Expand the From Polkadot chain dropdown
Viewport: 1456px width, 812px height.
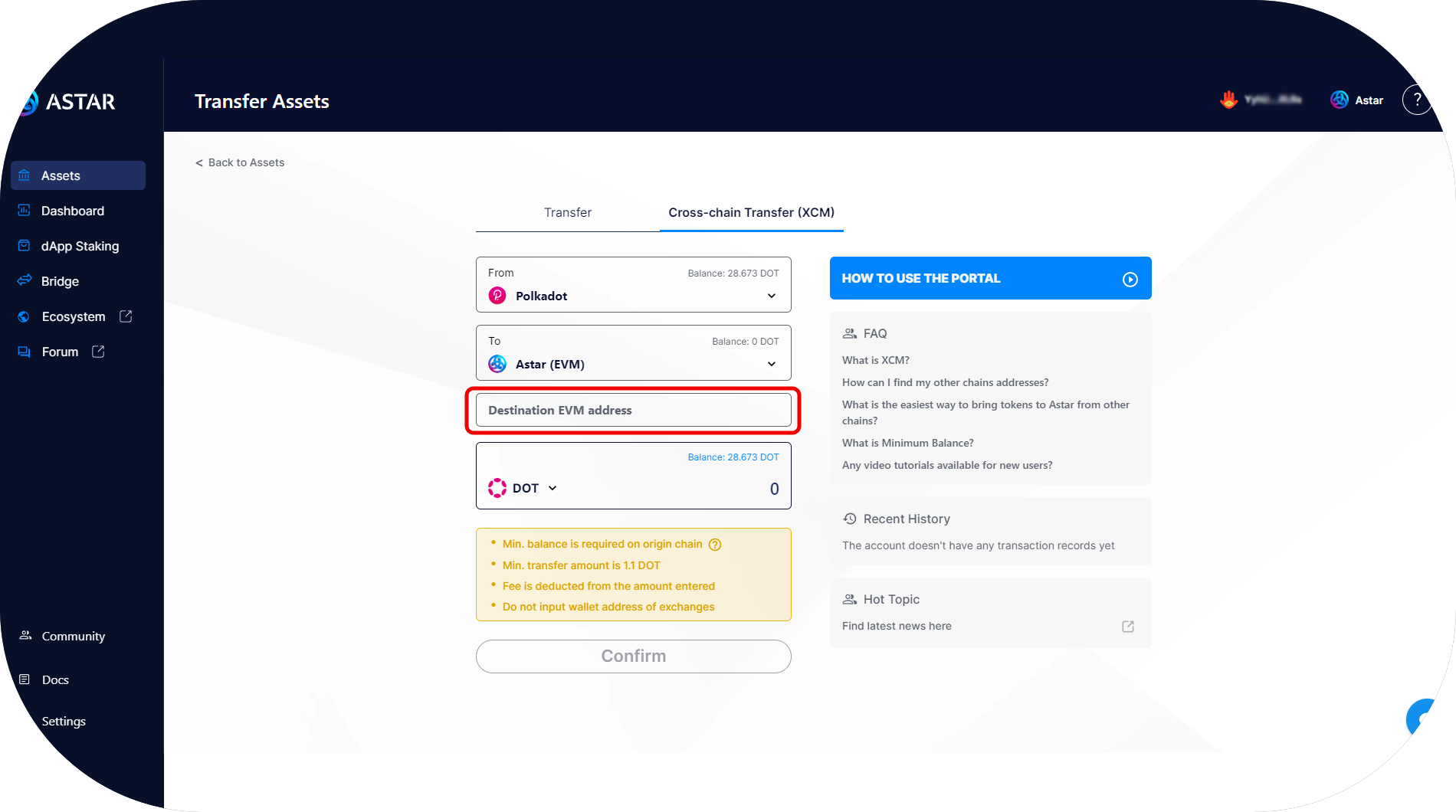pos(771,296)
